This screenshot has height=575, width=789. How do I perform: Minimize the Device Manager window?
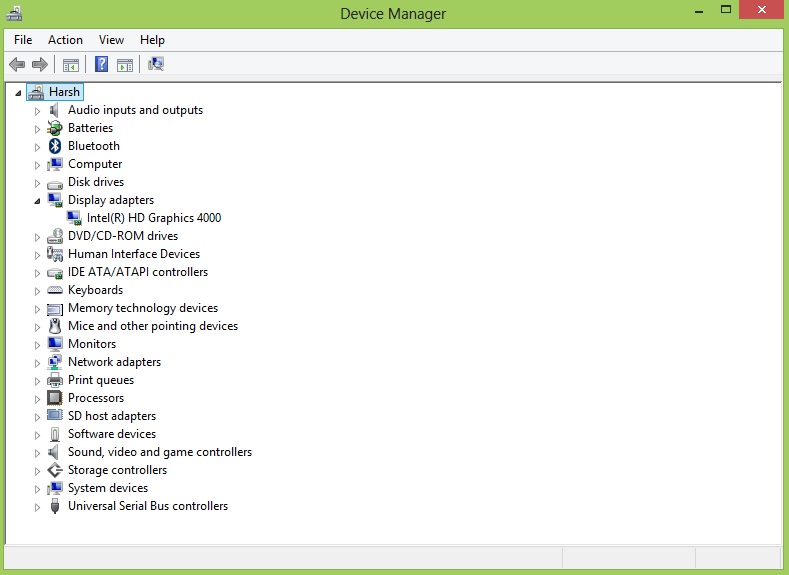699,11
